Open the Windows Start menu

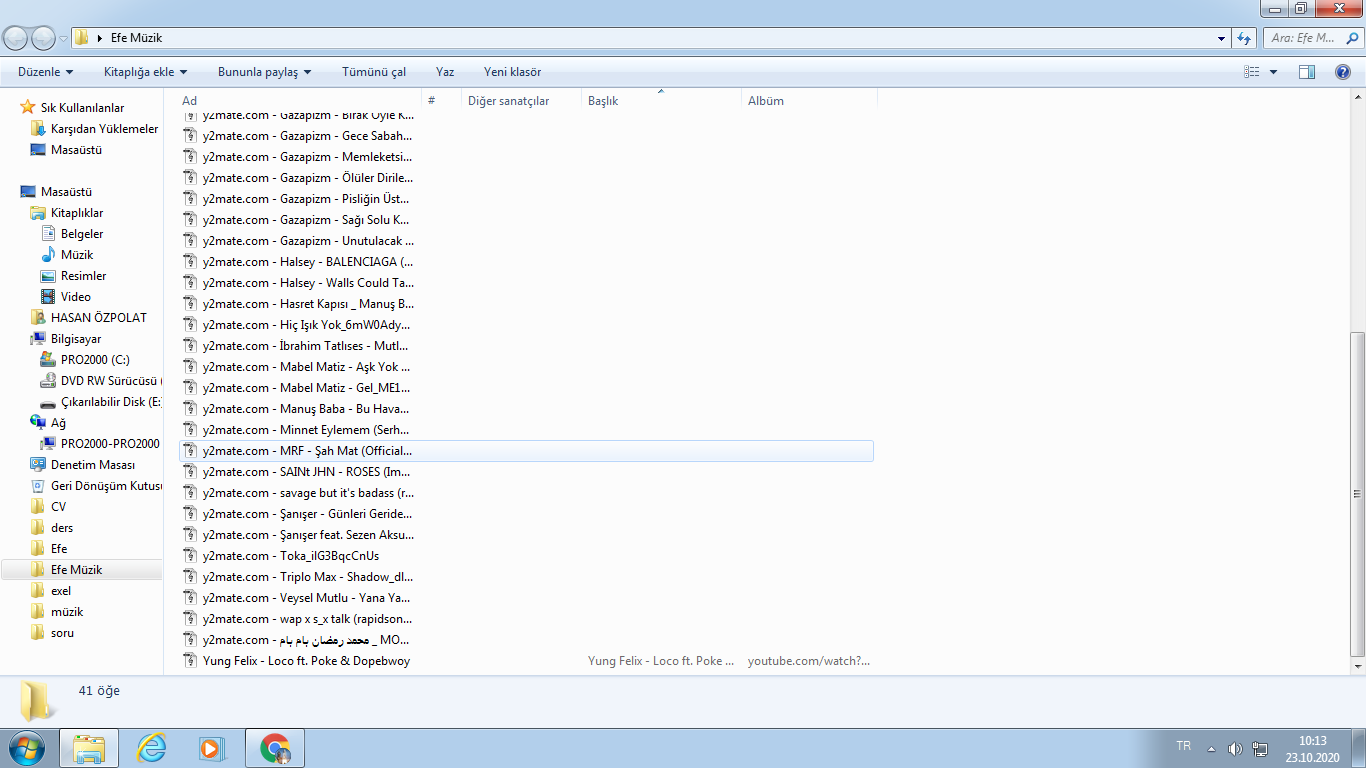[27, 748]
